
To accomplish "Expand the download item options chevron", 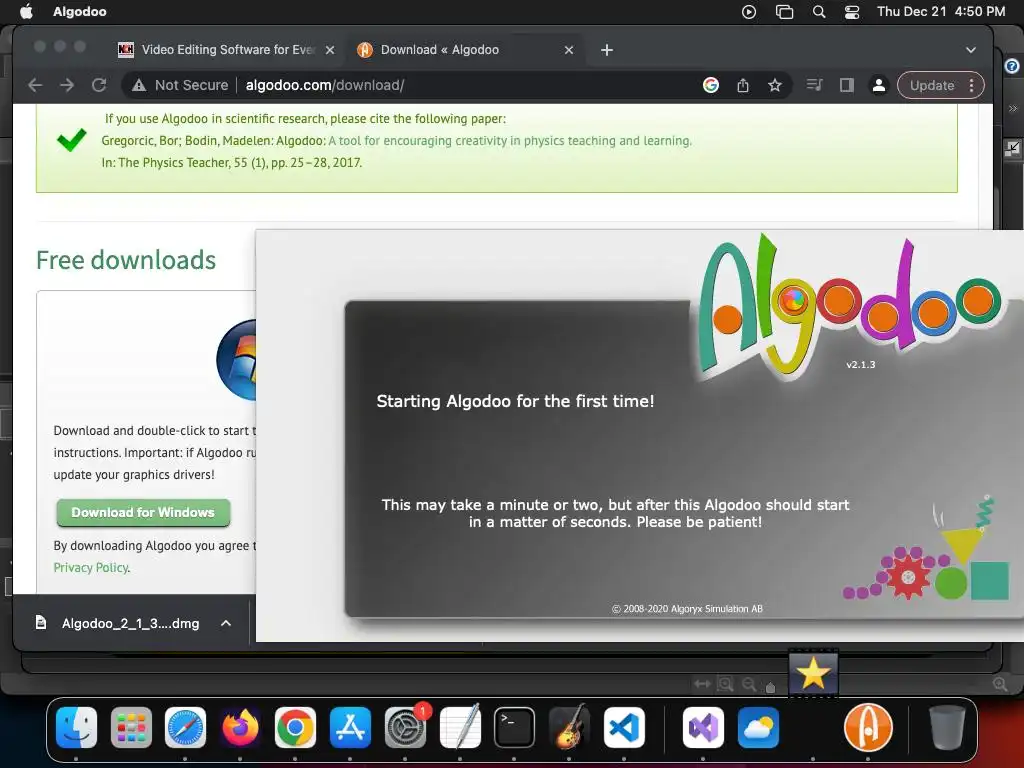I will 226,623.
